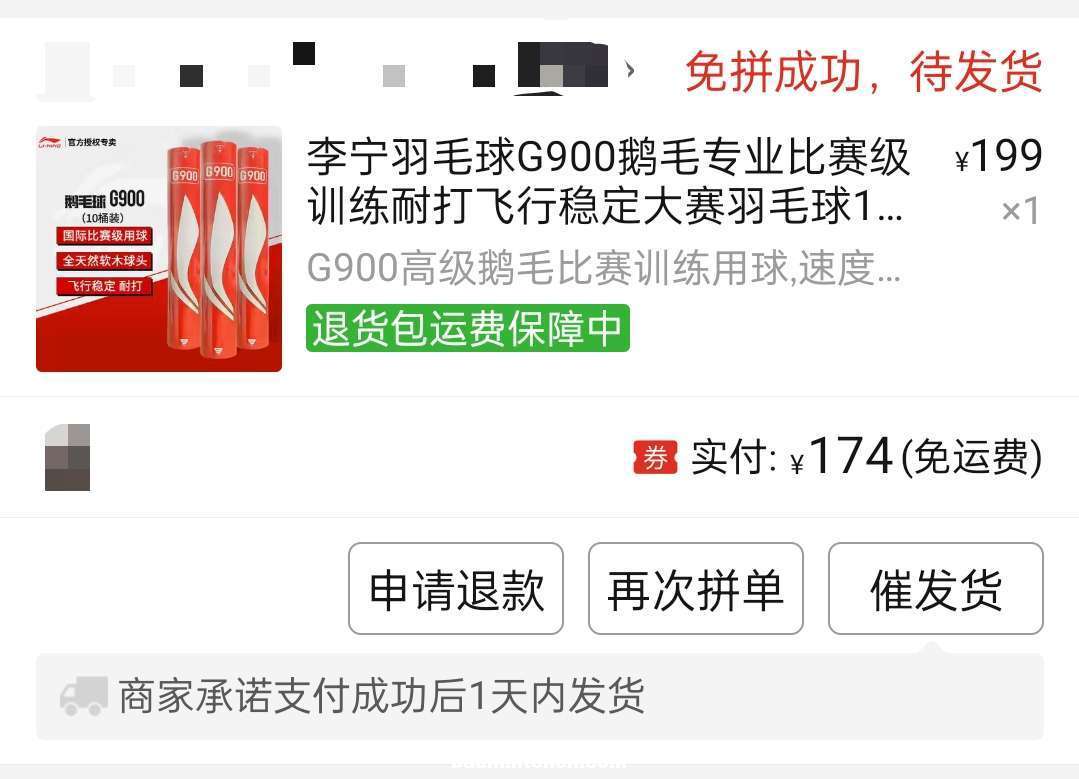Click the red 券 coupon icon

point(655,458)
